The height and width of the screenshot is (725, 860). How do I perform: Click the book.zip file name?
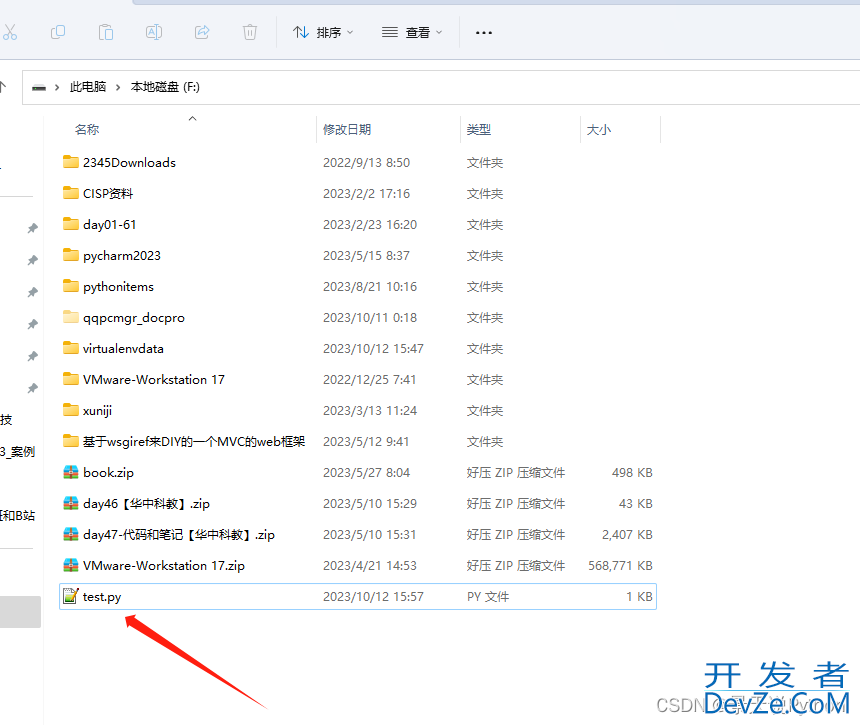coord(109,473)
